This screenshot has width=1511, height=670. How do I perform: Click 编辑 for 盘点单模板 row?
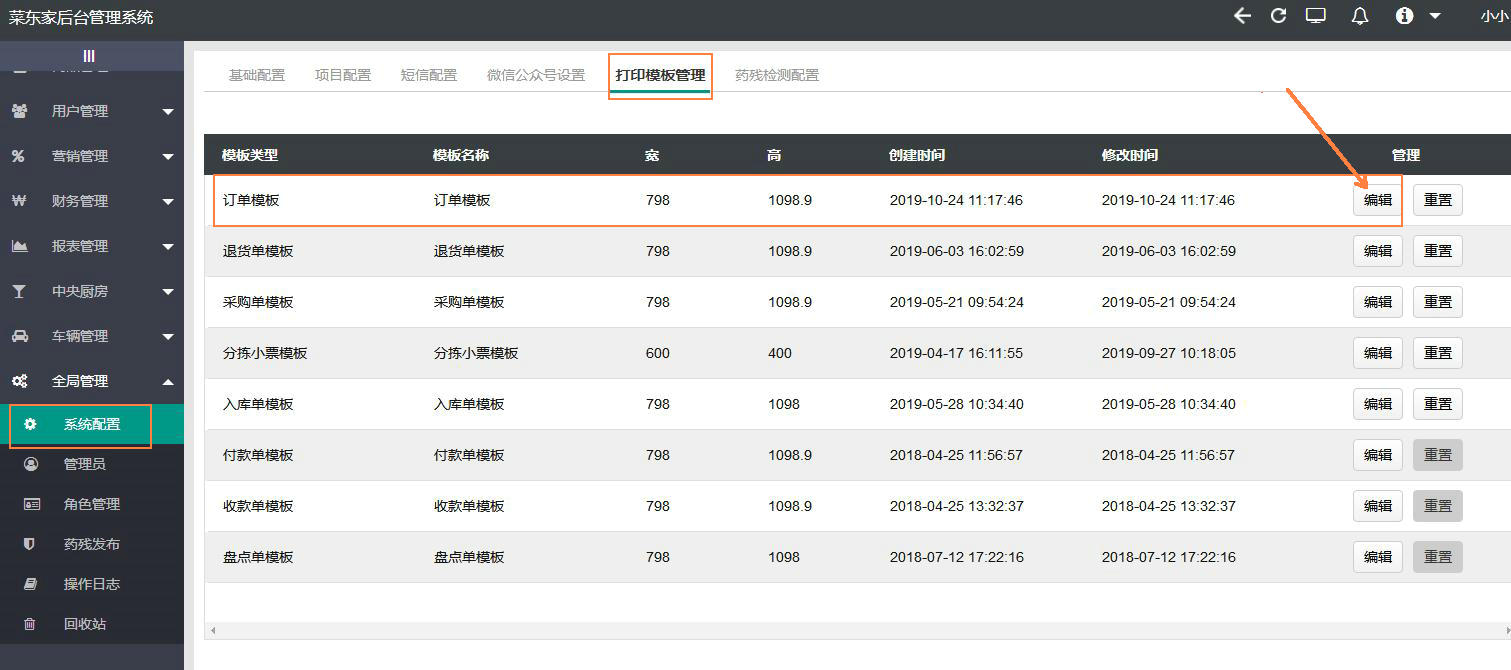coord(1377,557)
